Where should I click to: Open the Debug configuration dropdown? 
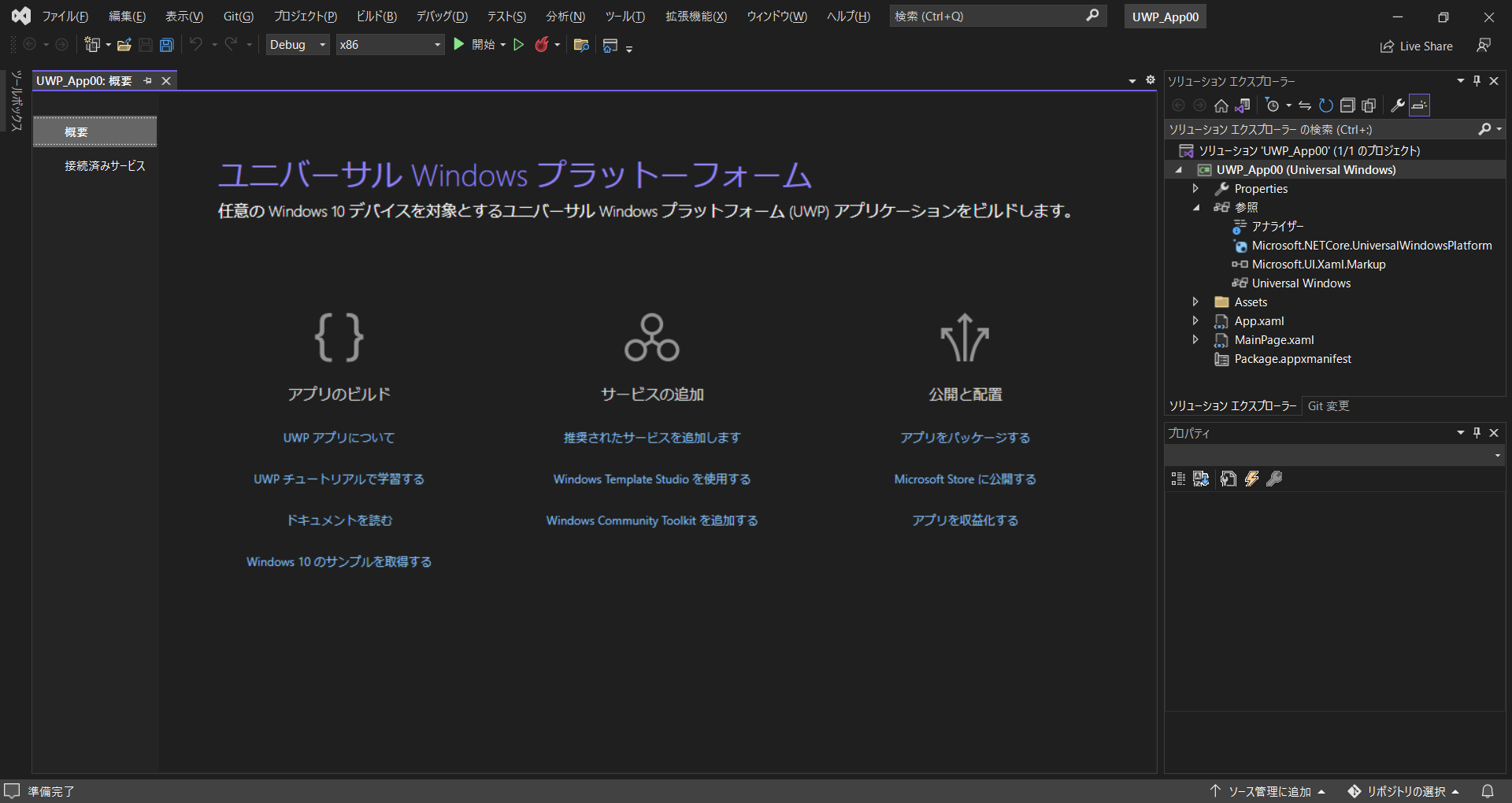tap(322, 44)
